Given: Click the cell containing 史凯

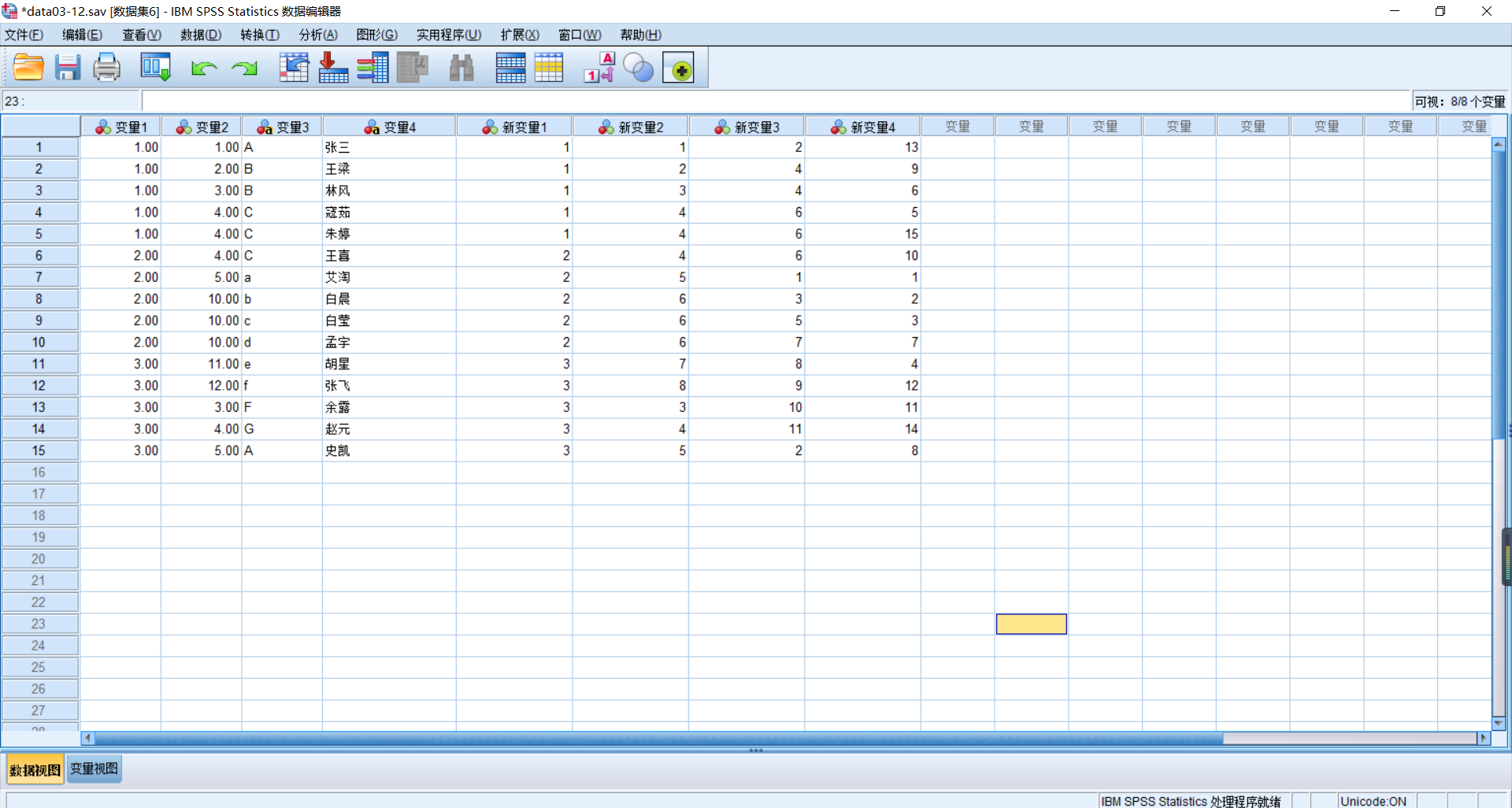Looking at the screenshot, I should 389,450.
